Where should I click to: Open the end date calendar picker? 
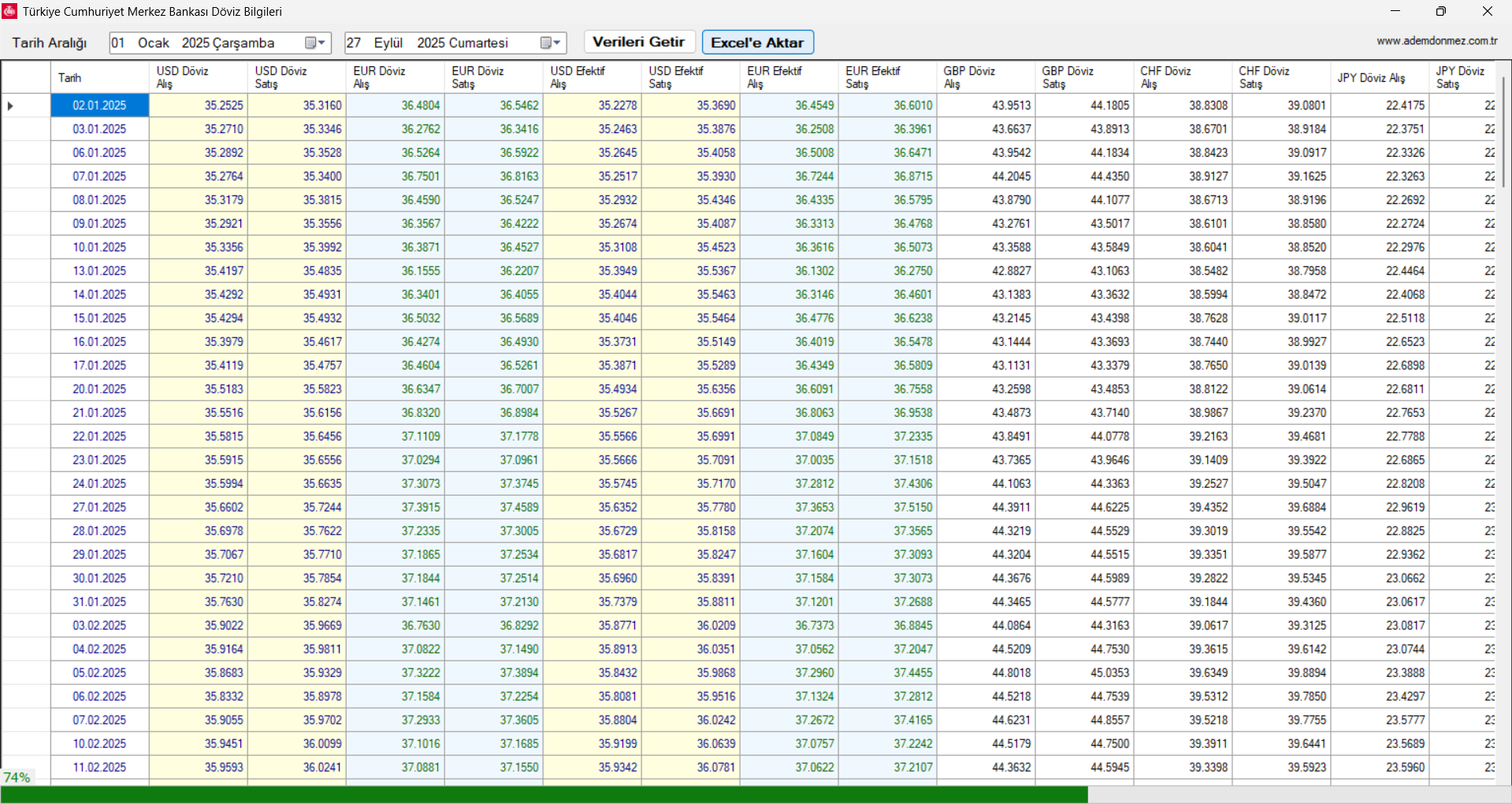click(550, 43)
